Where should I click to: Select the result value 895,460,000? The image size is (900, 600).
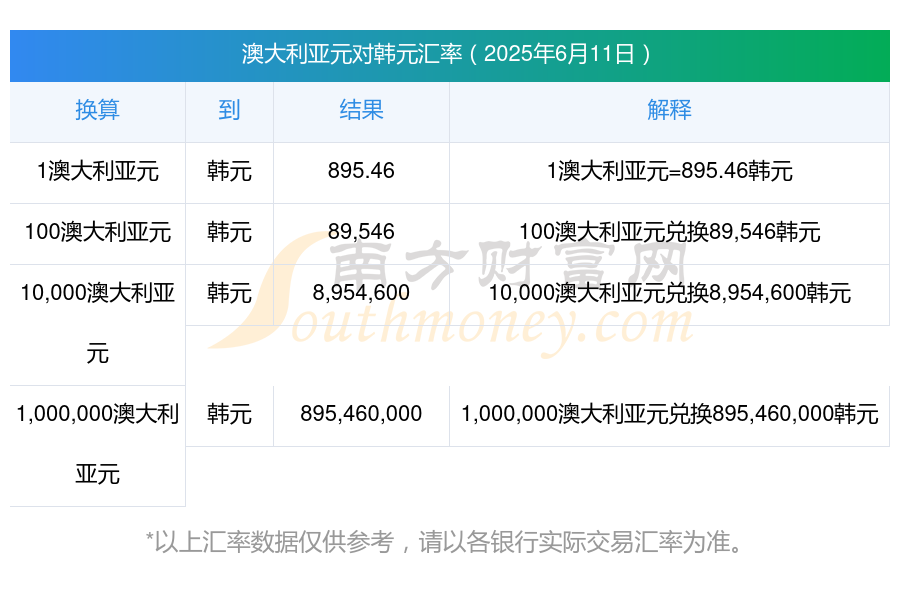point(361,413)
